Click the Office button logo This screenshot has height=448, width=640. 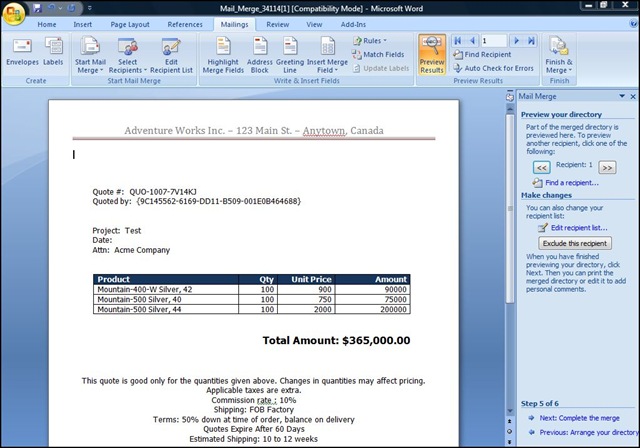click(x=13, y=13)
